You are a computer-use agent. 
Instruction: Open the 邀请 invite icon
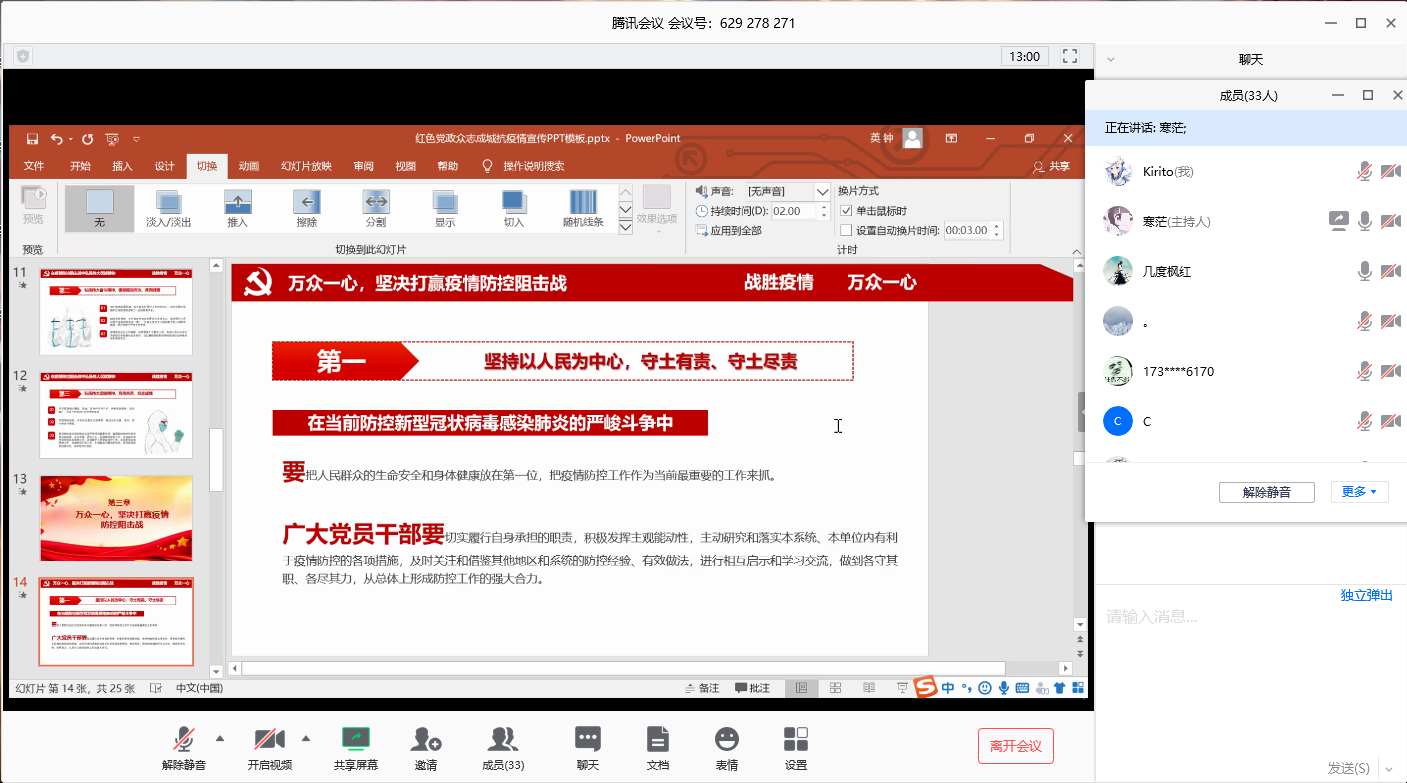click(x=426, y=740)
